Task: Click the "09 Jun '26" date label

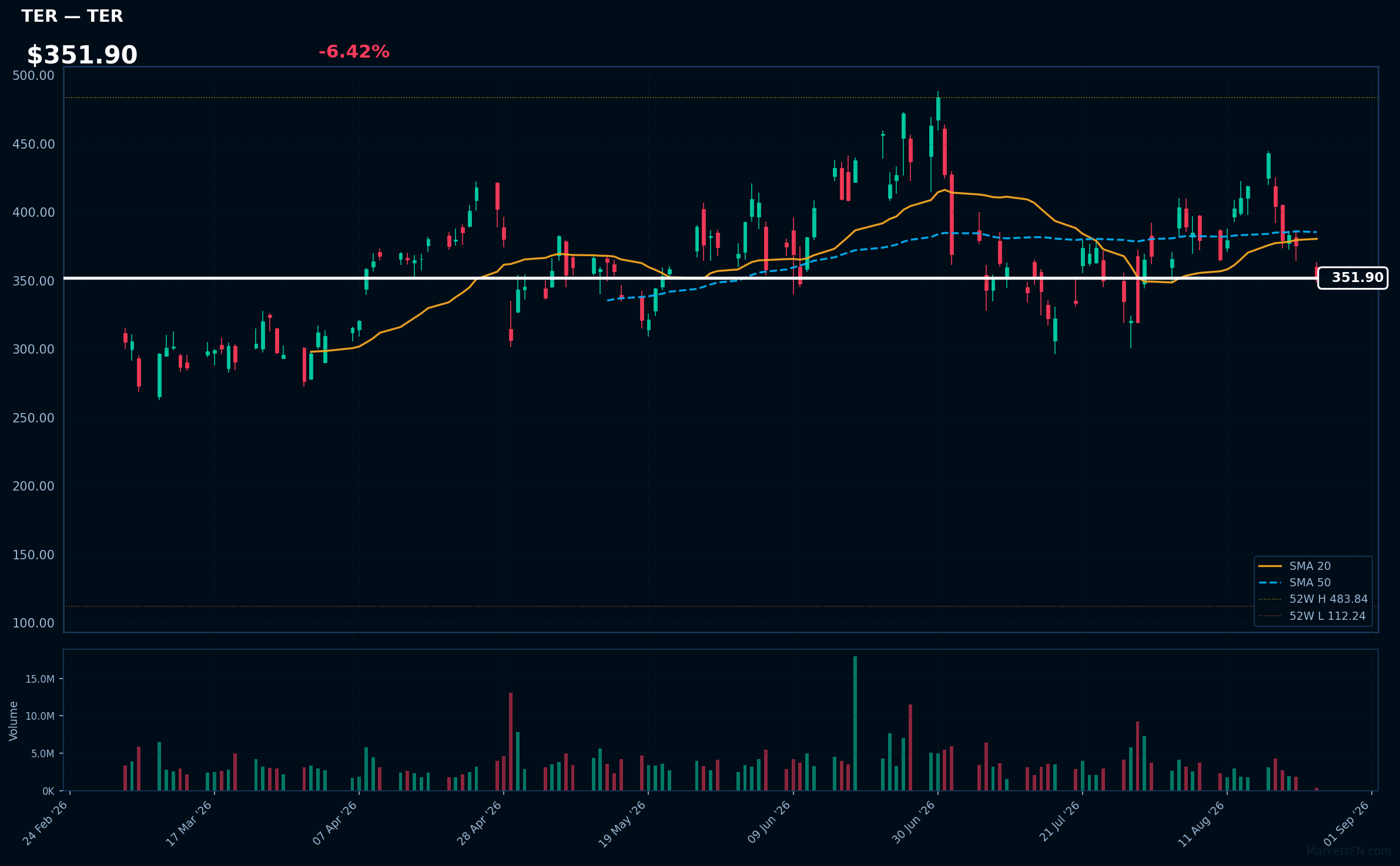Action: click(769, 823)
